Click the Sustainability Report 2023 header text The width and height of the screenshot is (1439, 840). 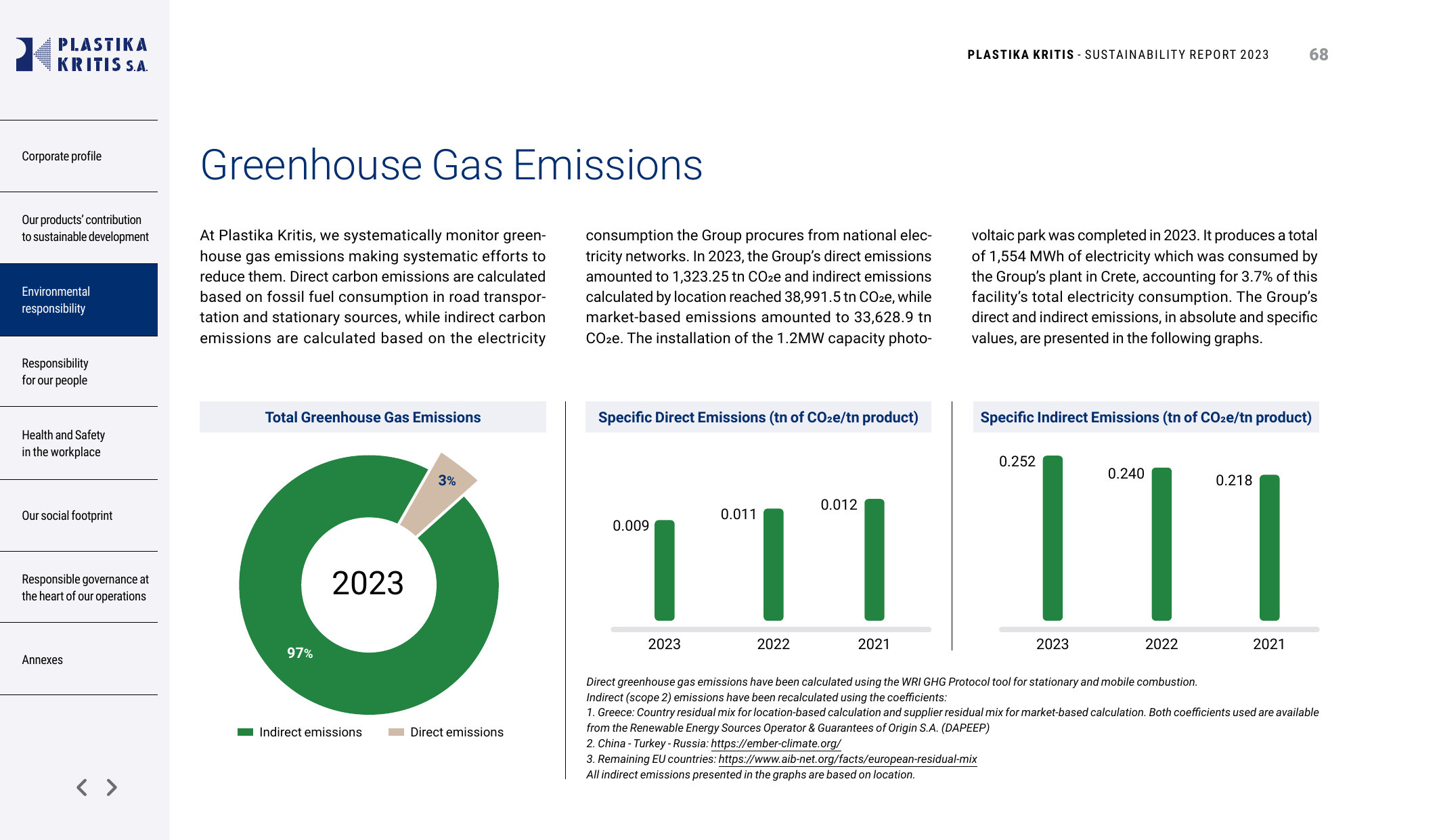coord(1176,54)
